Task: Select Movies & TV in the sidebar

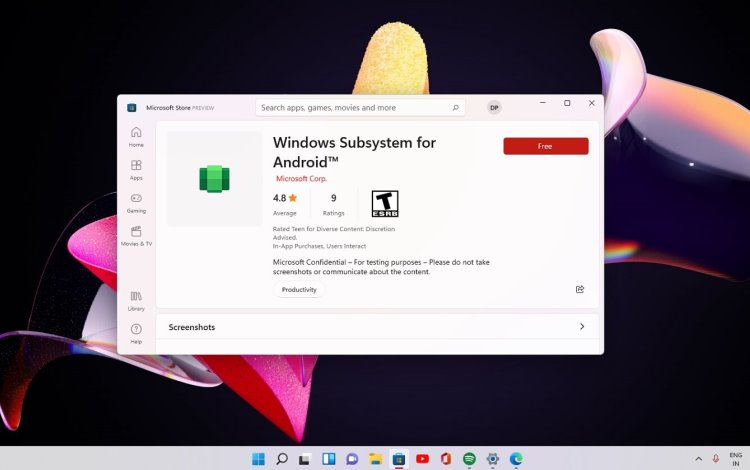Action: [x=136, y=236]
